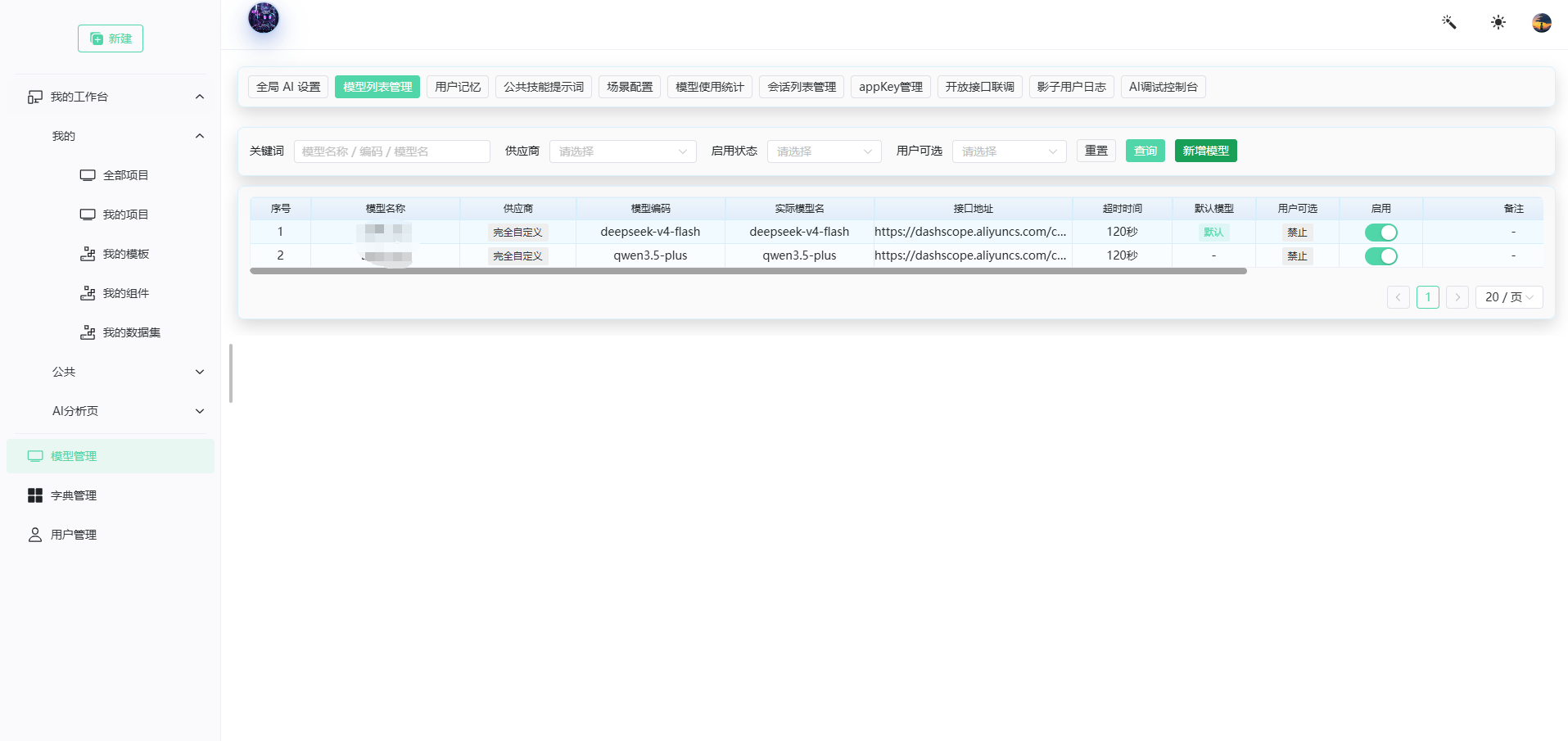The image size is (1568, 741).
Task: Open the AI调试控制台 tab
Action: pyautogui.click(x=1164, y=87)
